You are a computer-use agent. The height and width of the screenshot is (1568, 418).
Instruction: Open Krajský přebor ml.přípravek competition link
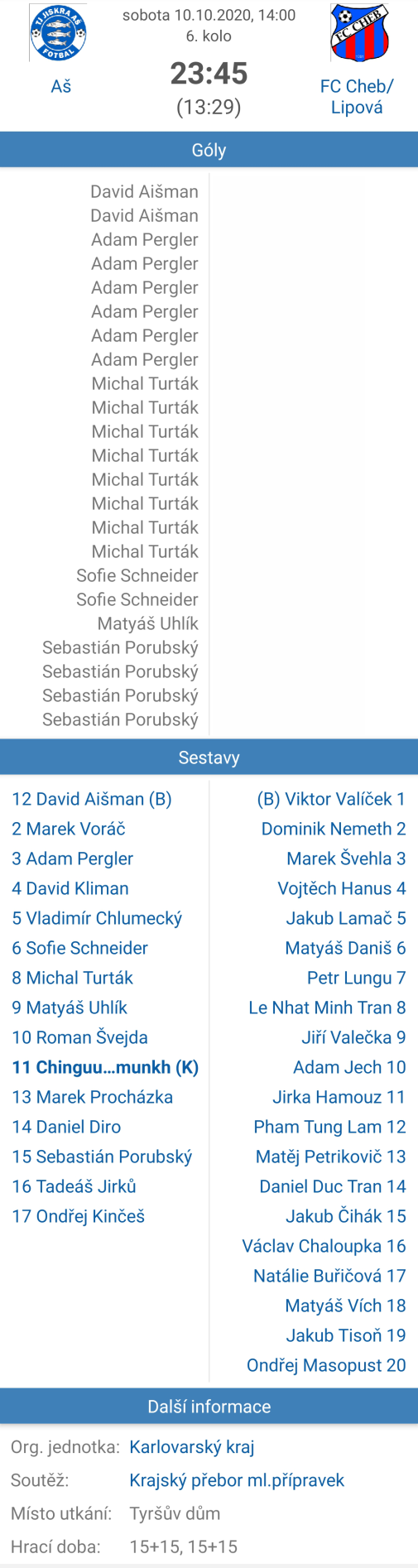coord(237,1480)
